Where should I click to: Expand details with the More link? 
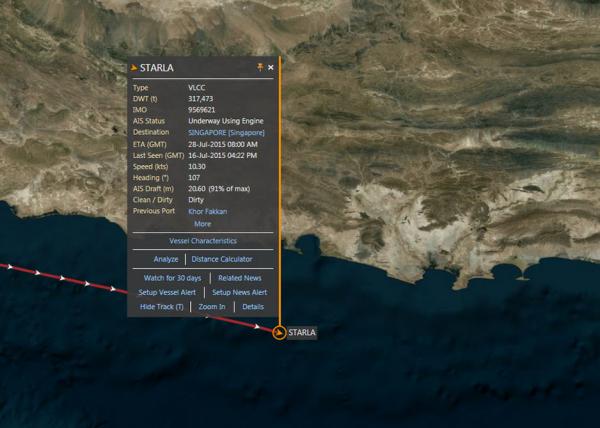(202, 224)
